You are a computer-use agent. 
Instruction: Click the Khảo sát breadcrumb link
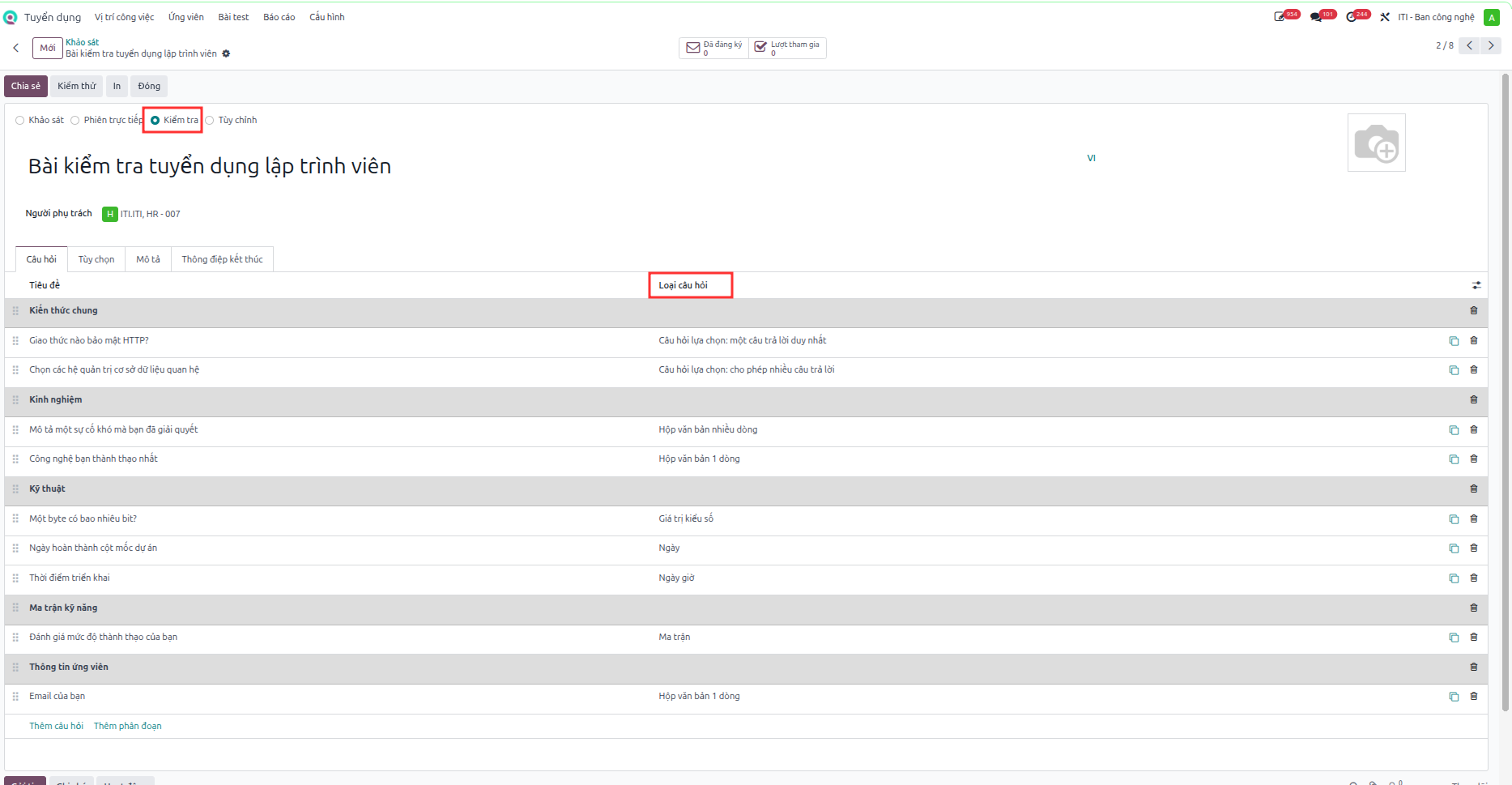[x=83, y=42]
